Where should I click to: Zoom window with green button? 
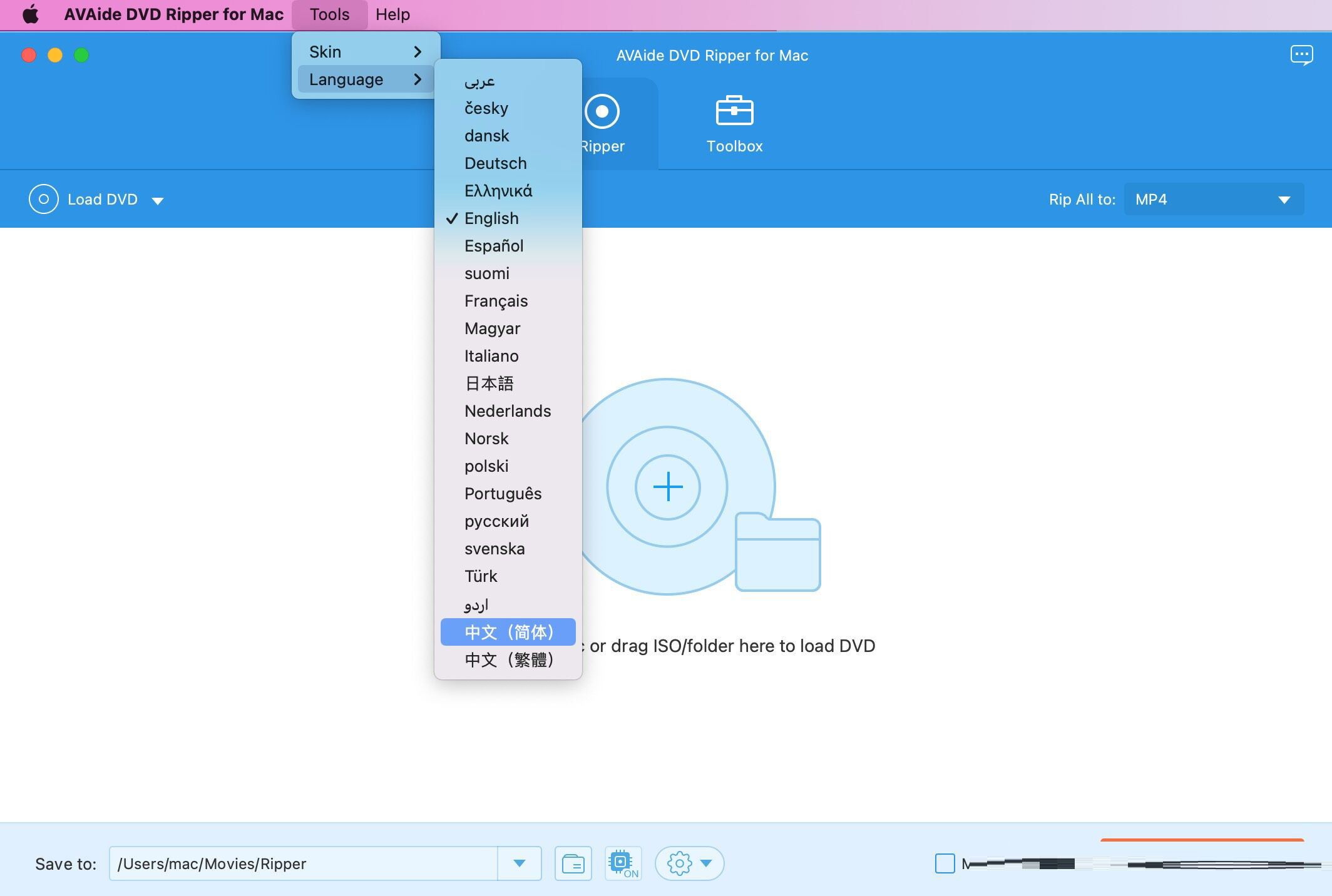pyautogui.click(x=81, y=55)
